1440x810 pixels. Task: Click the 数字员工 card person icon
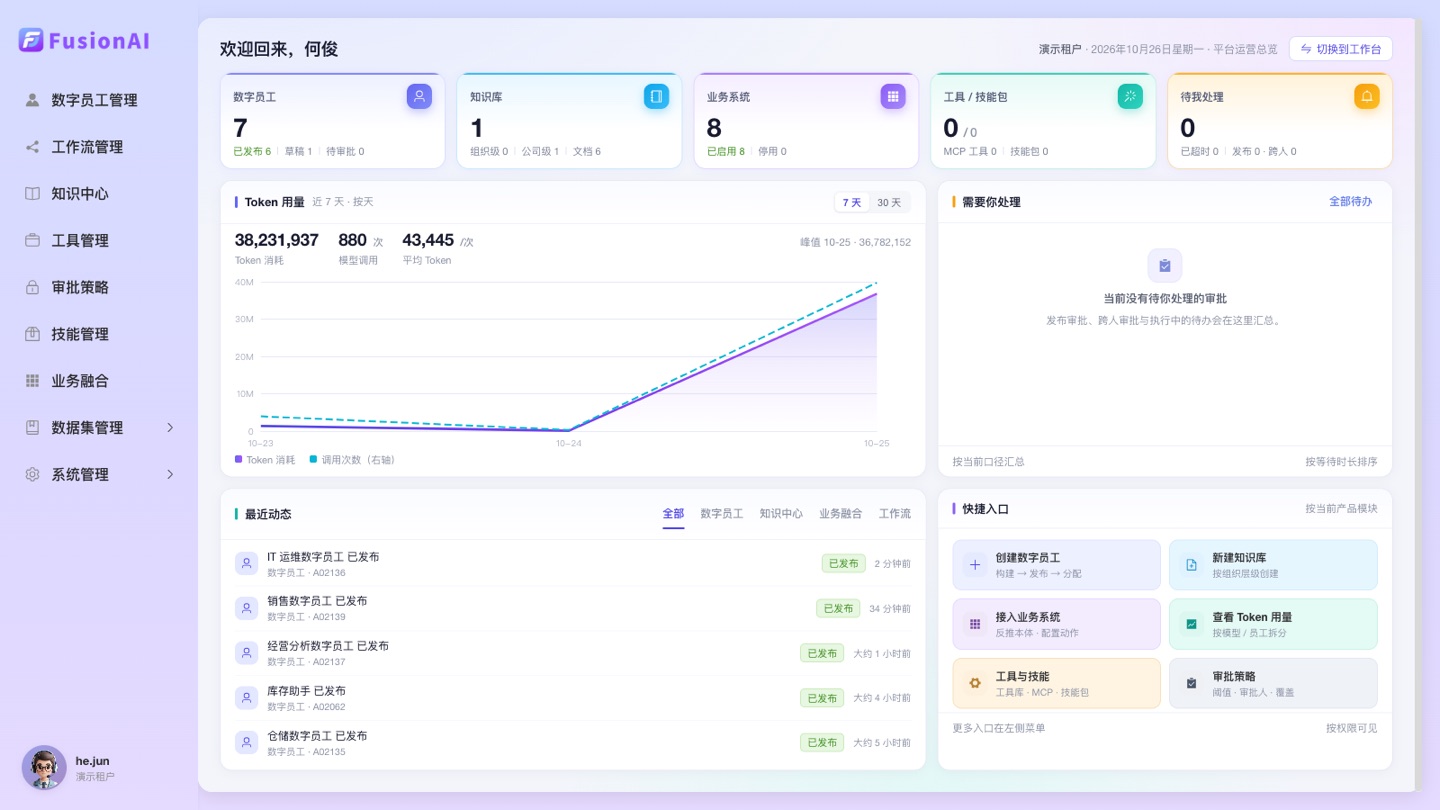tap(420, 96)
